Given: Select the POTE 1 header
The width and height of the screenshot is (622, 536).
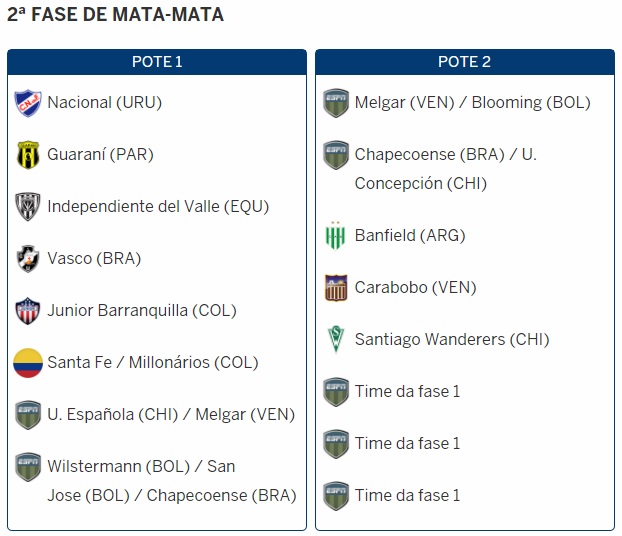Looking at the screenshot, I should click(157, 62).
